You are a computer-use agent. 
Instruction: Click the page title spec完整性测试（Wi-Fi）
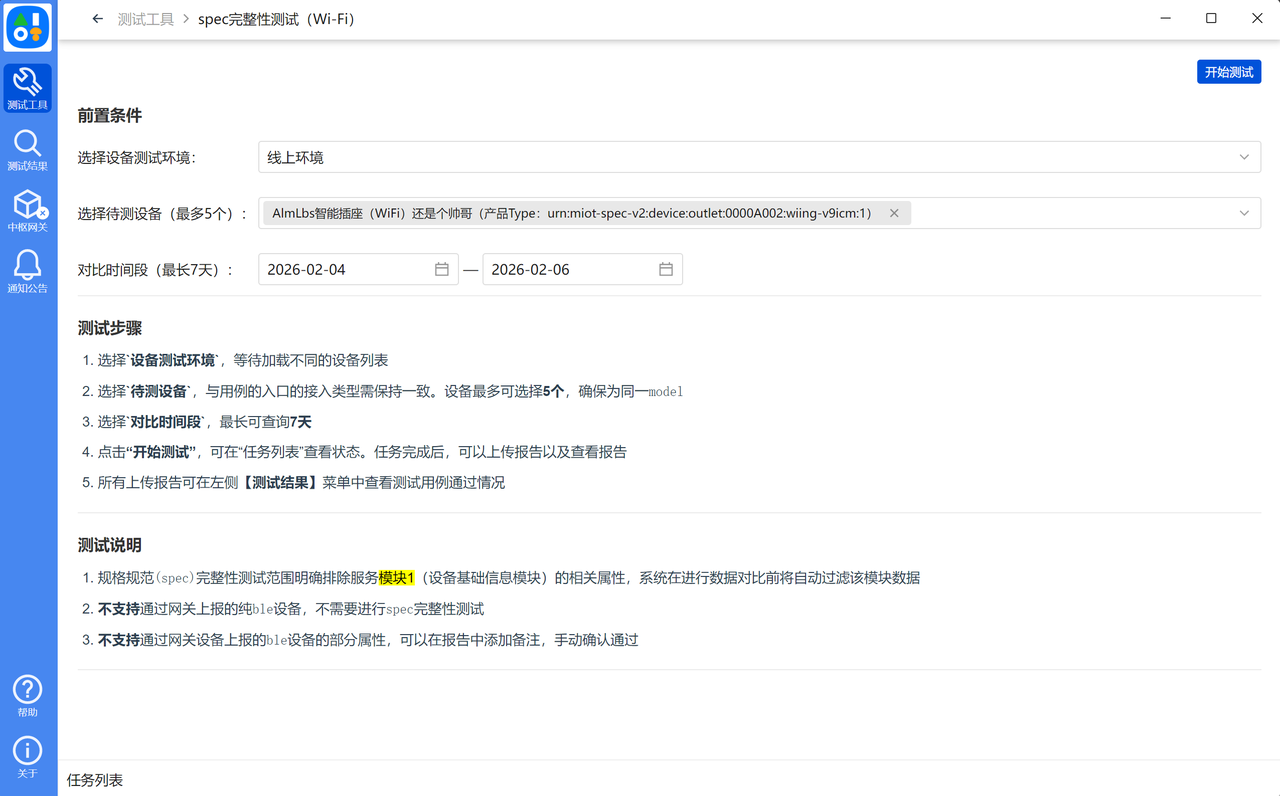pyautogui.click(x=276, y=19)
